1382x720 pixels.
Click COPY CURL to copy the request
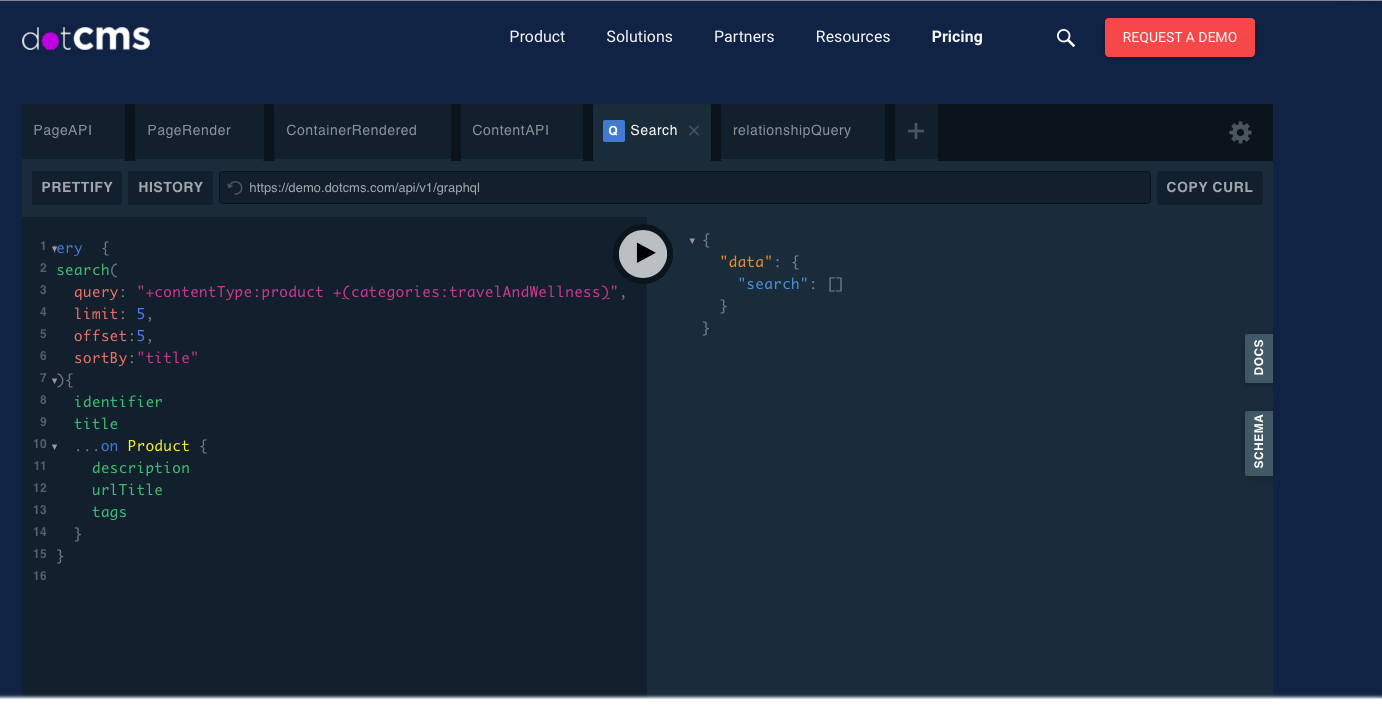click(1209, 187)
